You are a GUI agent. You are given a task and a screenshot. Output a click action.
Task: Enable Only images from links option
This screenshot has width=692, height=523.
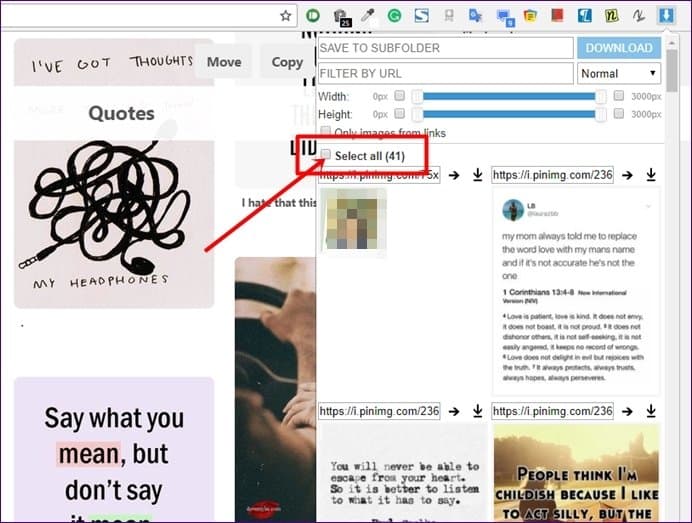pyautogui.click(x=325, y=133)
